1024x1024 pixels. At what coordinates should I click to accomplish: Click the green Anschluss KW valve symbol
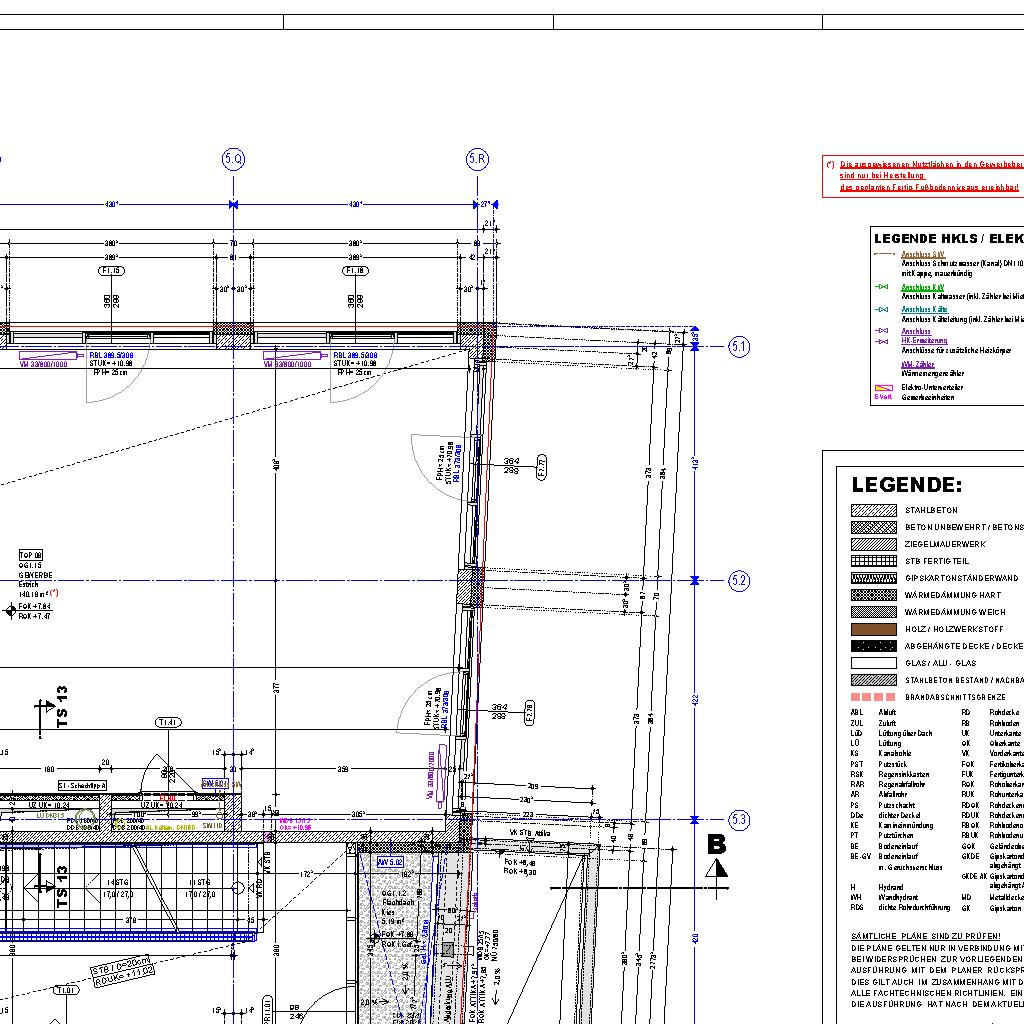click(882, 287)
